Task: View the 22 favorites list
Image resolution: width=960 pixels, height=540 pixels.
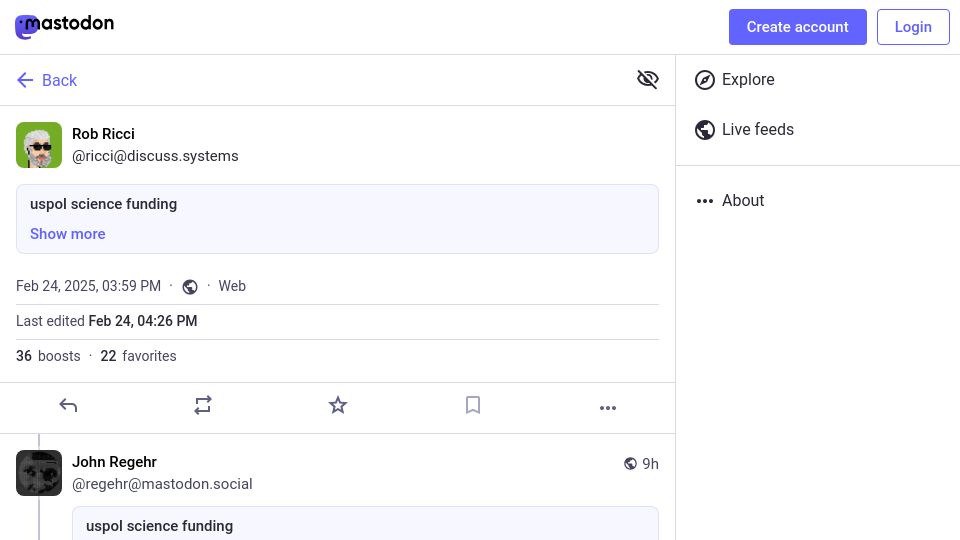Action: tap(138, 356)
